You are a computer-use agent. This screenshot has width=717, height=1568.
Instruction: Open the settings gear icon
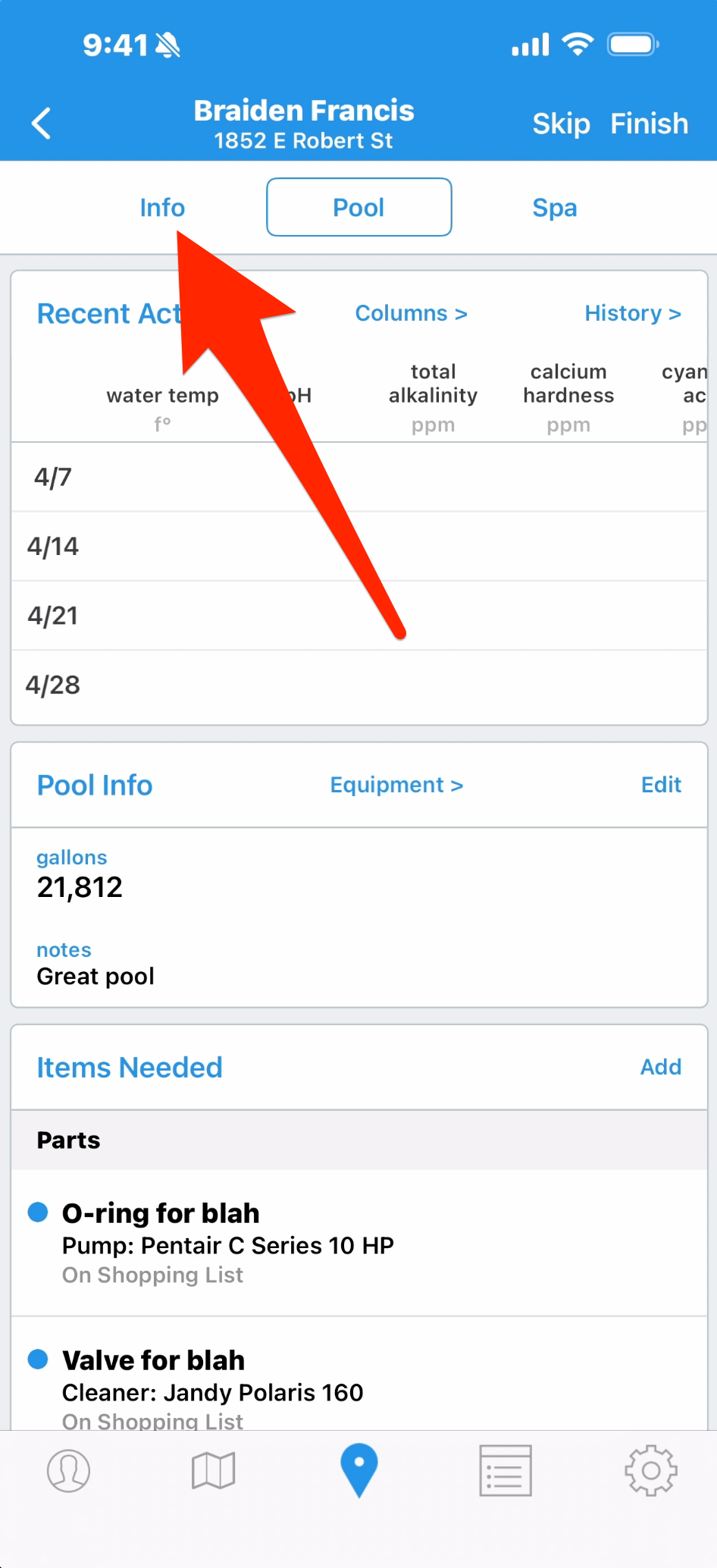[650, 1470]
